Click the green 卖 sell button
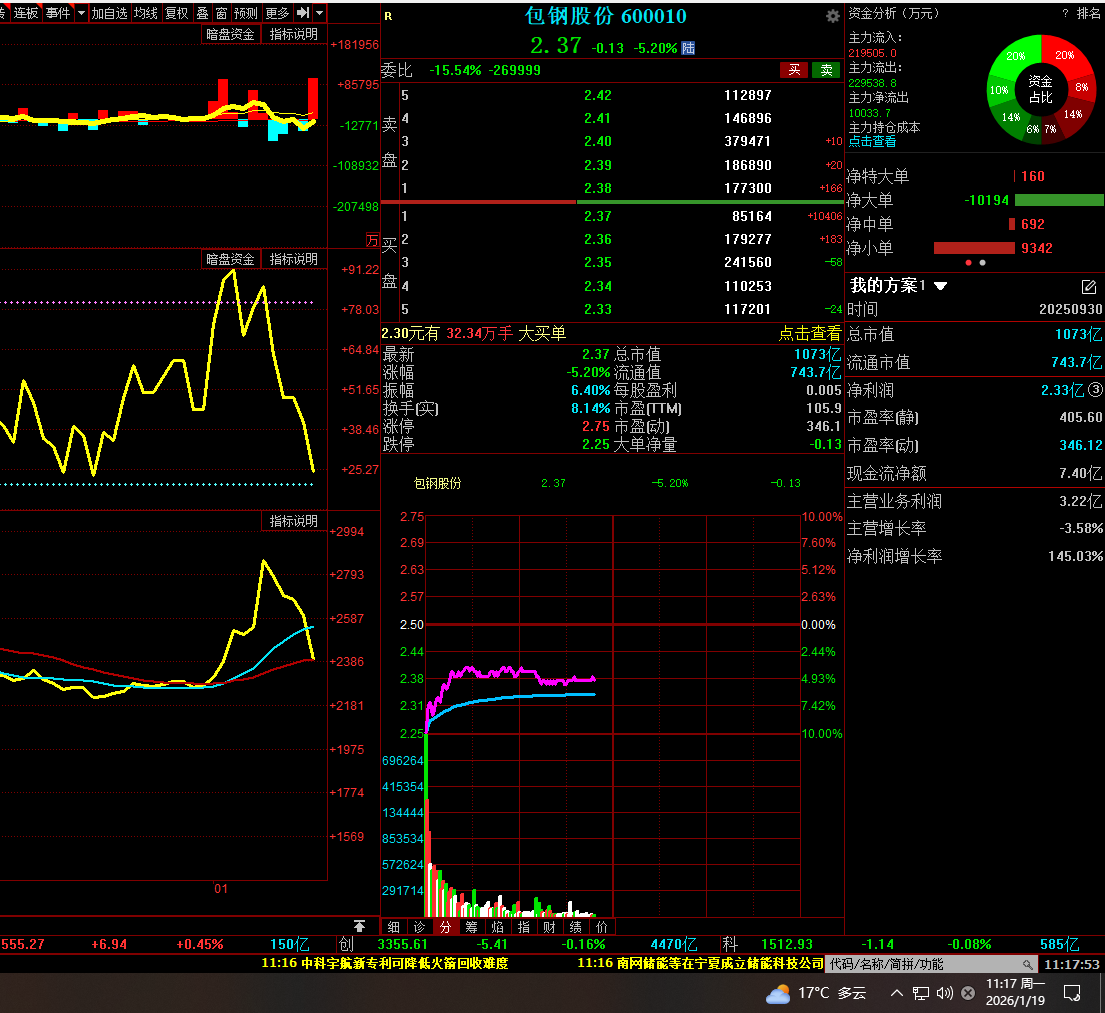 pos(827,70)
